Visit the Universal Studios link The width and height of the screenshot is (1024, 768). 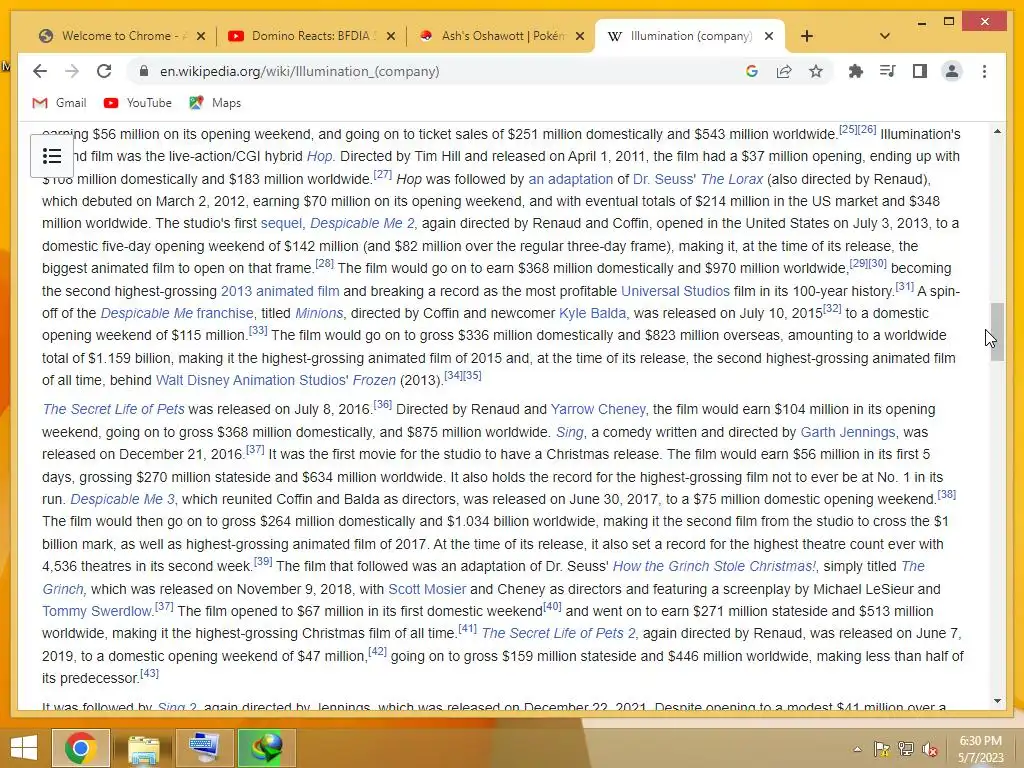pyautogui.click(x=675, y=291)
